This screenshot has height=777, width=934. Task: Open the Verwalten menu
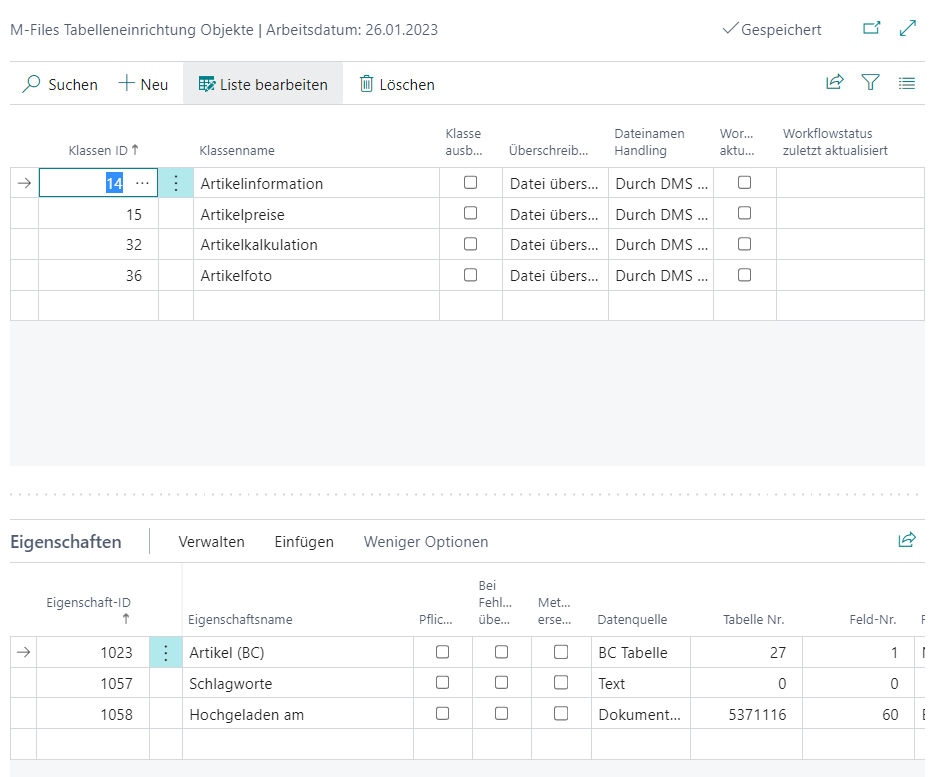click(x=211, y=542)
